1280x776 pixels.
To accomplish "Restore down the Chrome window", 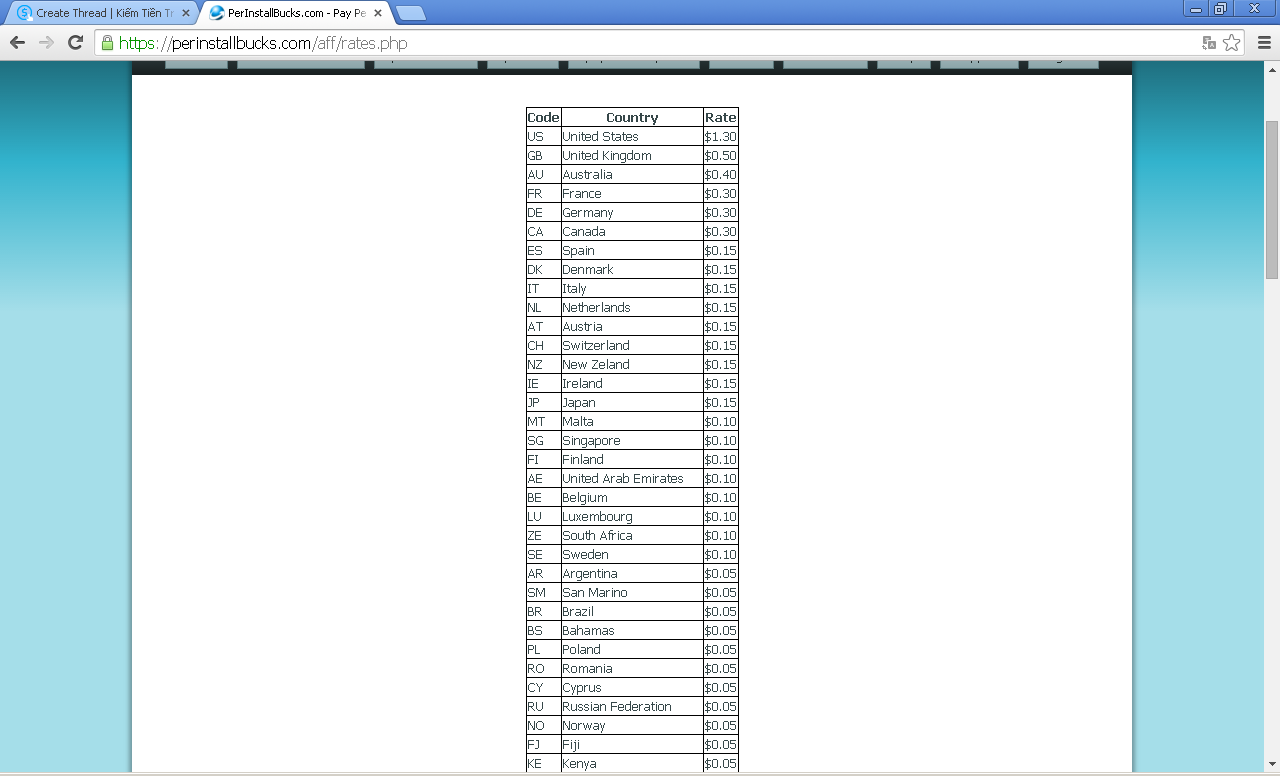I will point(1220,9).
